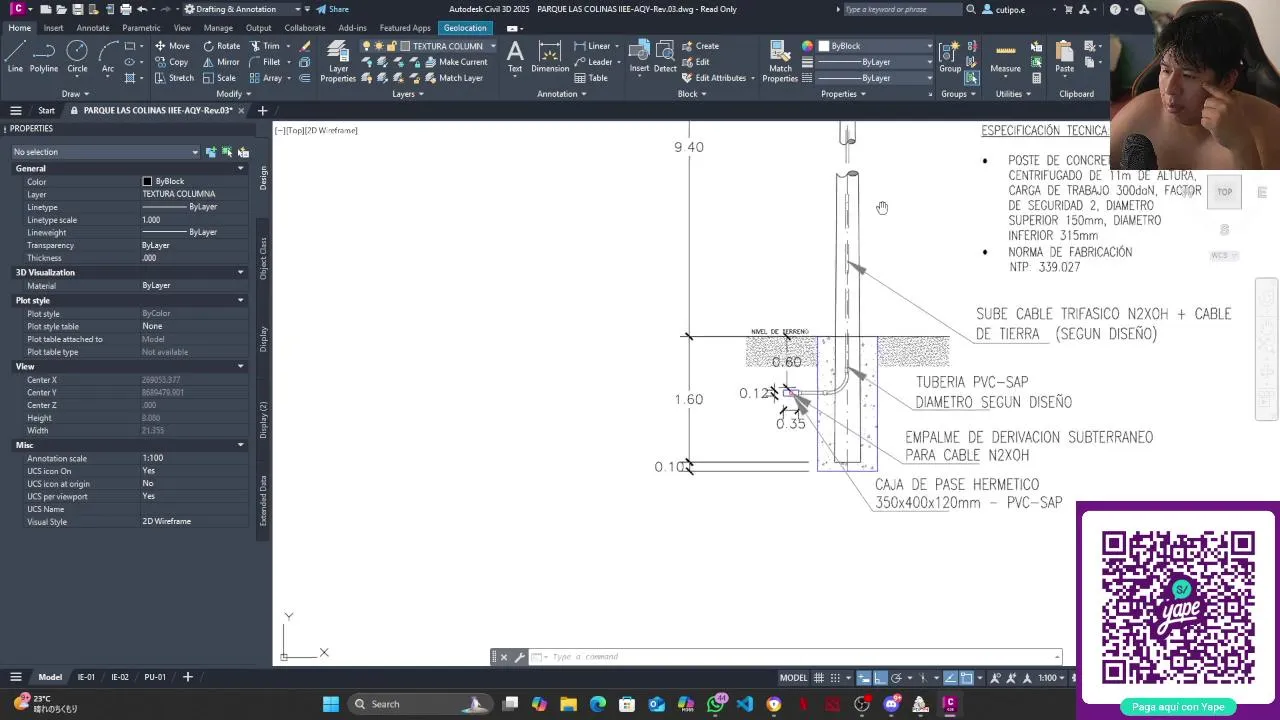Open the Measure utility
Viewport: 1280px width, 720px height.
click(x=1005, y=57)
